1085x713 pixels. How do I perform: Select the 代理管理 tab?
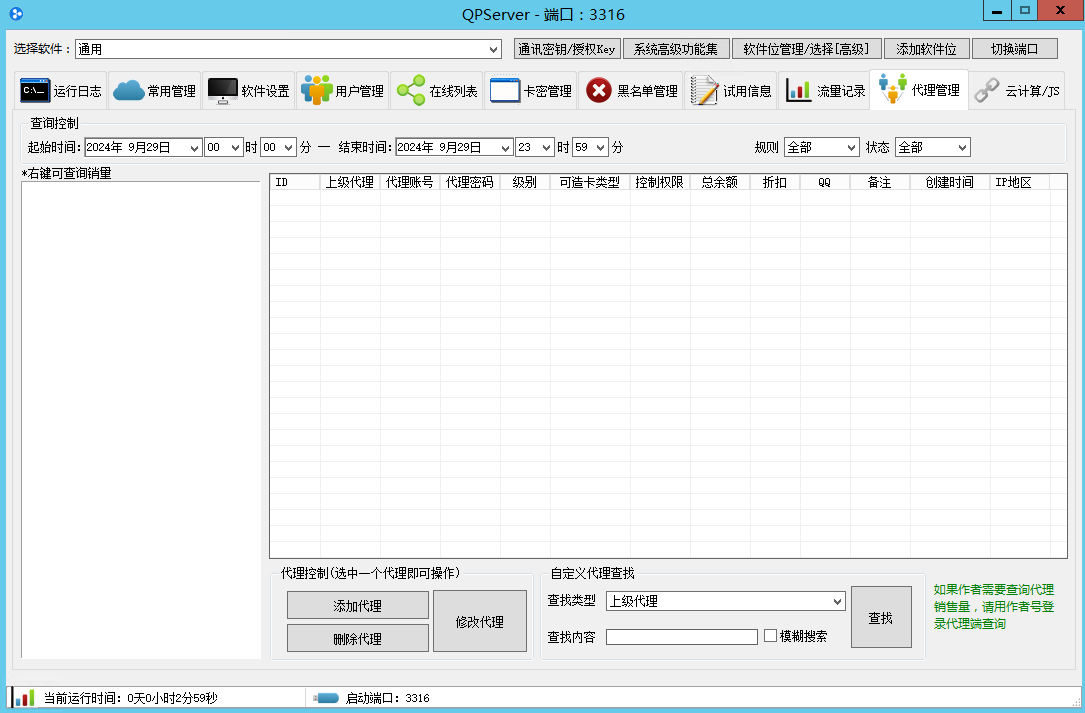click(x=918, y=91)
